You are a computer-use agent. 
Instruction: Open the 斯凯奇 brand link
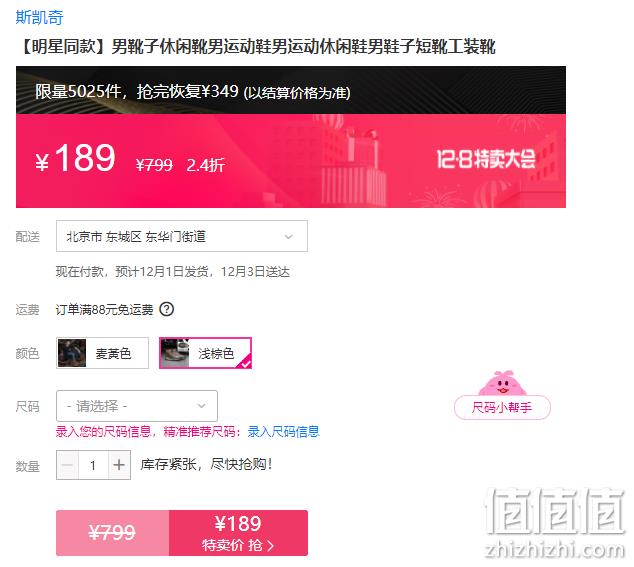tap(39, 17)
